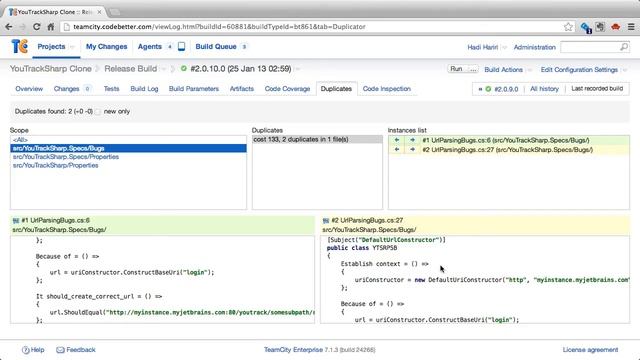
Task: Open the browser home page icon
Action: (x=51, y=27)
